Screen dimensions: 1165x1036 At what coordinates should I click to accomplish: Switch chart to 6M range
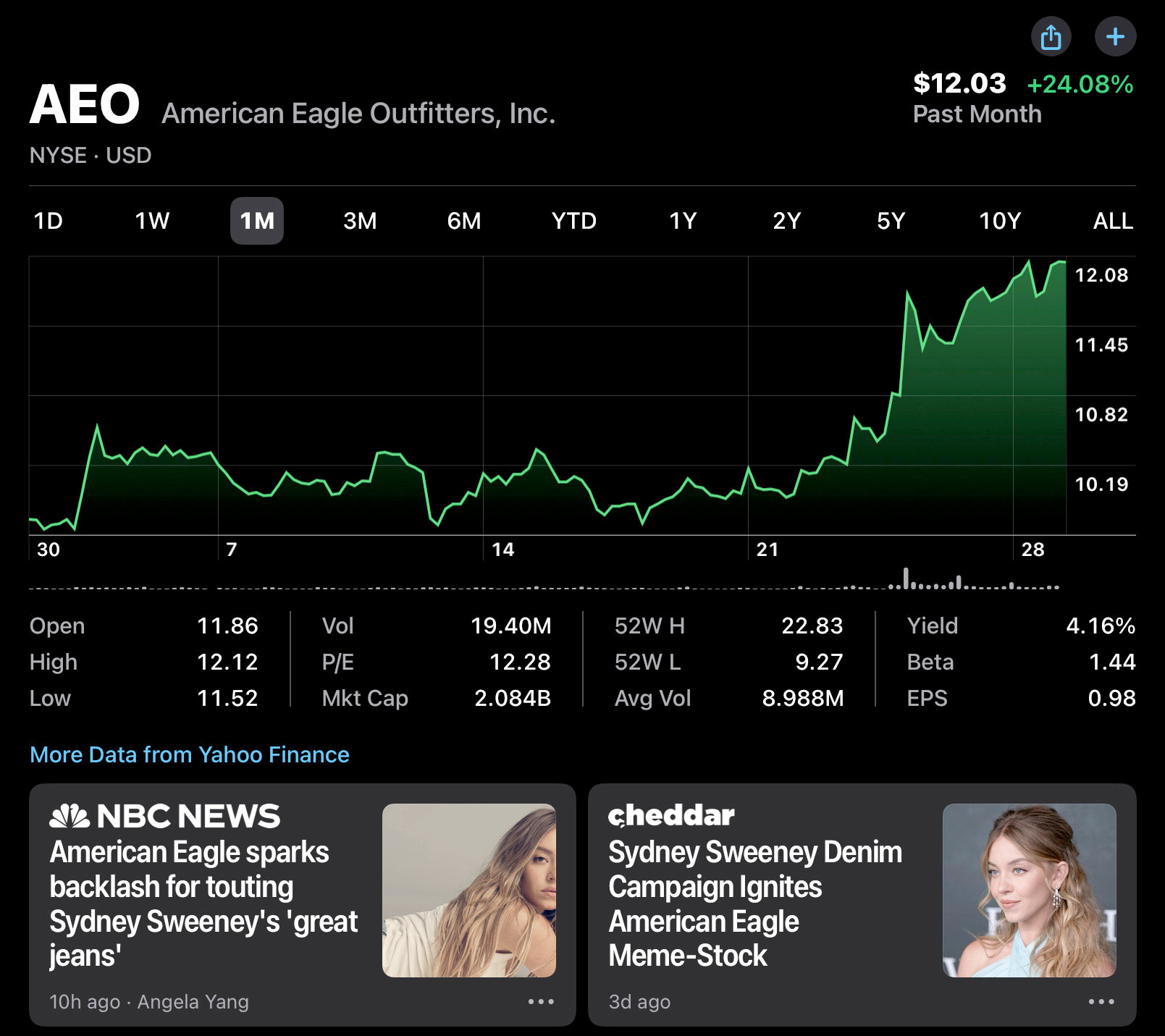pos(464,221)
